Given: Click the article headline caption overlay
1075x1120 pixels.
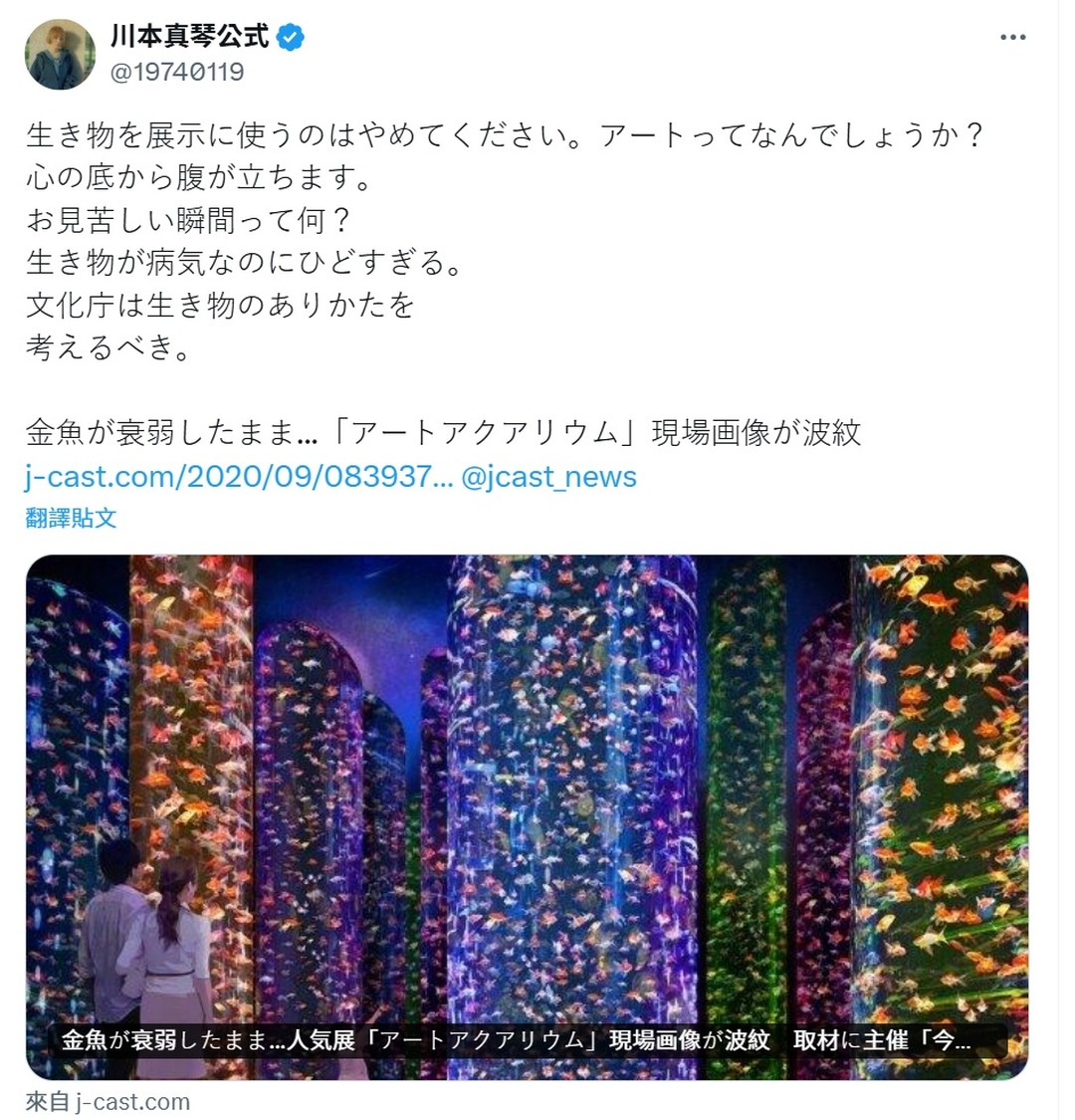Looking at the screenshot, I should pyautogui.click(x=516, y=1040).
